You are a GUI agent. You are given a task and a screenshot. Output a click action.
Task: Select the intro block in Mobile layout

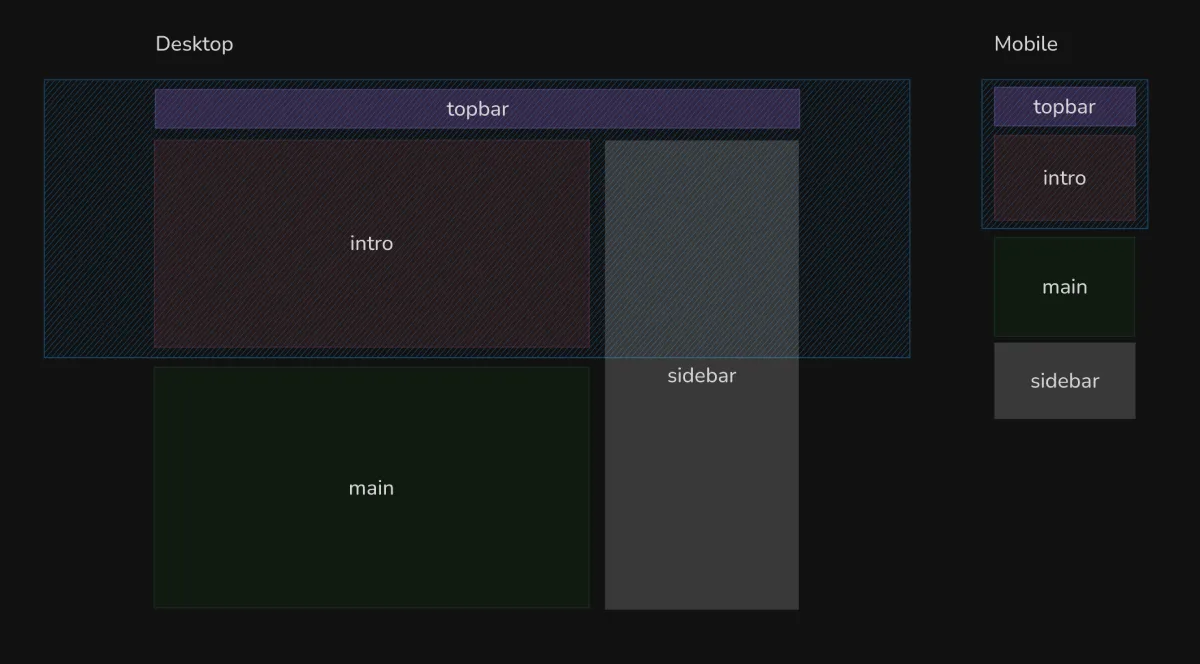[x=1064, y=200]
